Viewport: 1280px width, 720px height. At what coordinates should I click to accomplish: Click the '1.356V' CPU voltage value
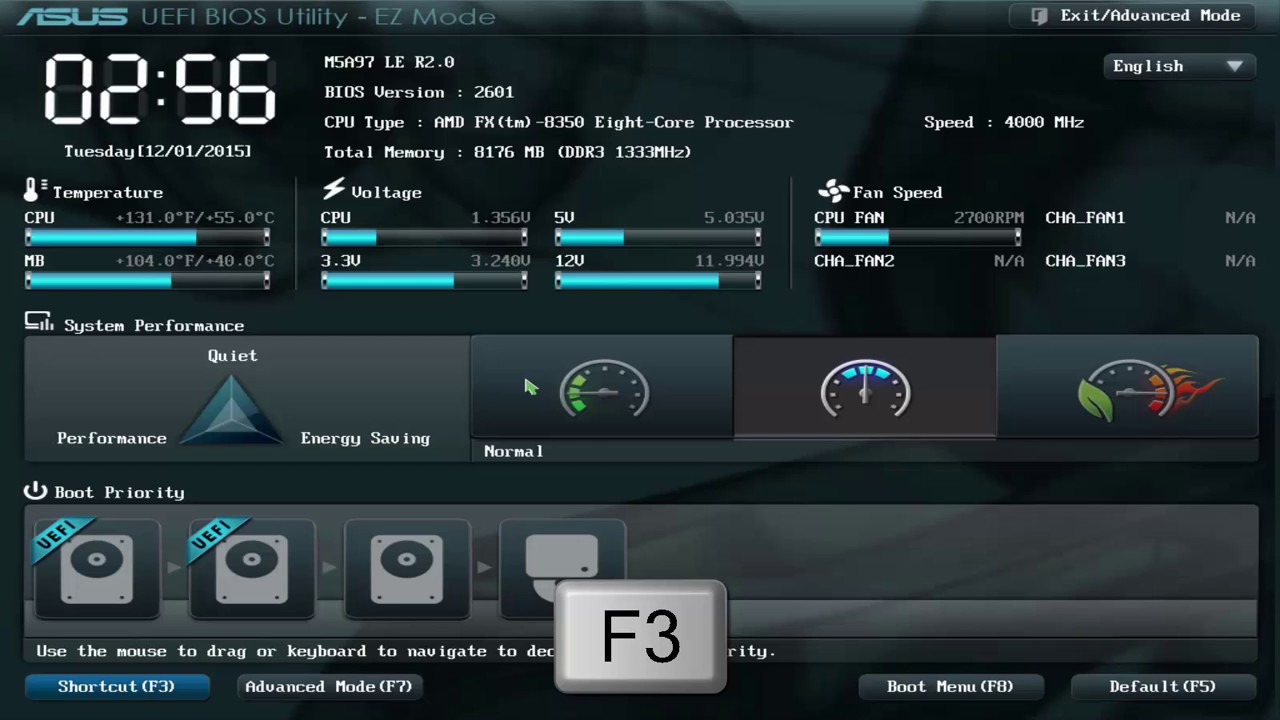(x=501, y=217)
